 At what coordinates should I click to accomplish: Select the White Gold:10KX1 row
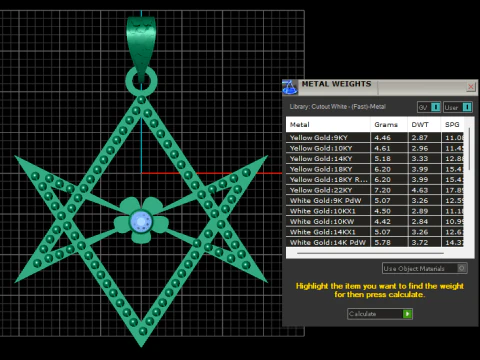pos(375,211)
